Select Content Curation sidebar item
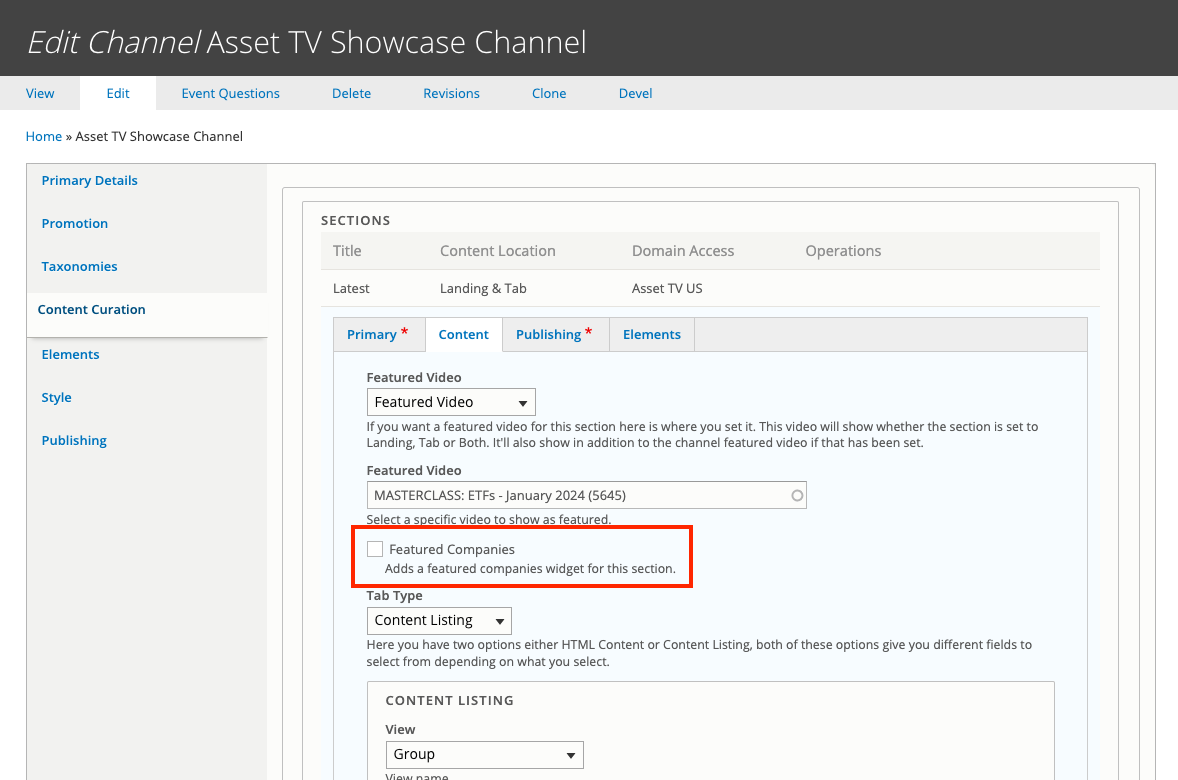 click(x=92, y=310)
